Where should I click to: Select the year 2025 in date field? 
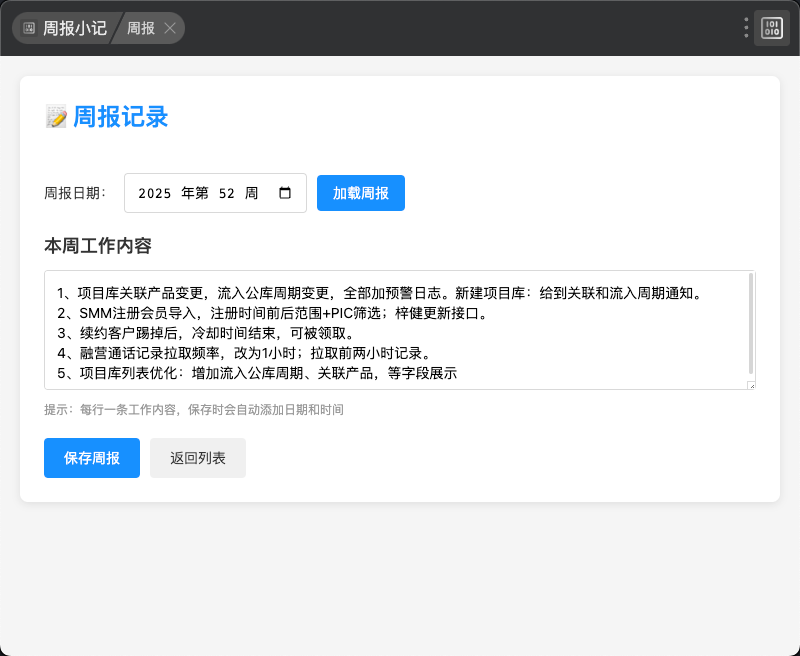(x=155, y=193)
